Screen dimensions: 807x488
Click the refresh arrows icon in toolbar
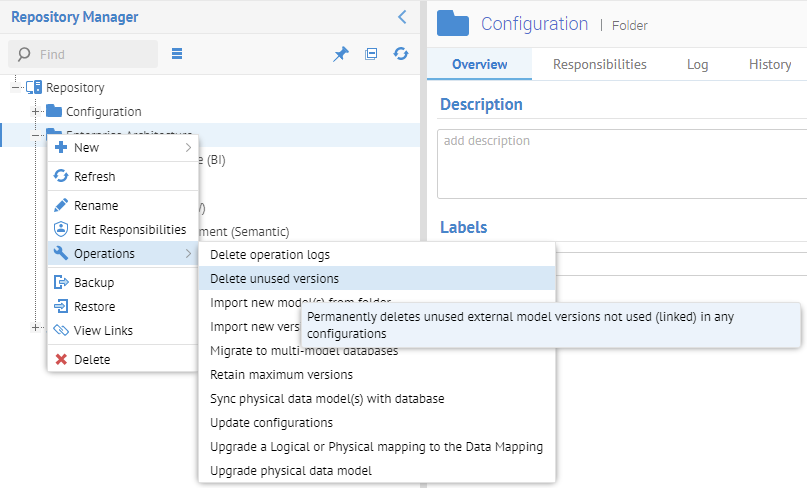401,54
